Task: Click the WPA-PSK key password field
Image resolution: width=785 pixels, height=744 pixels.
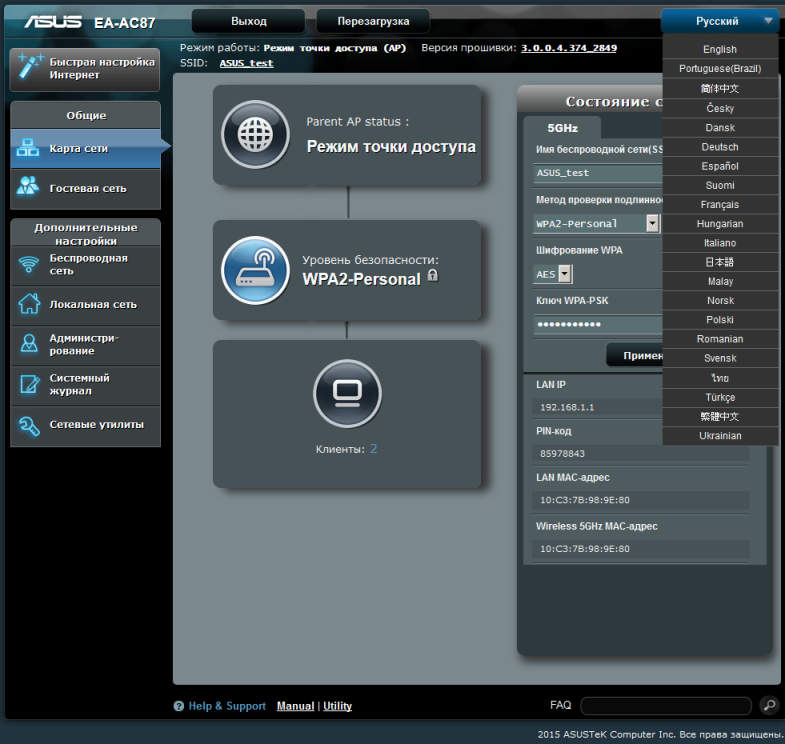Action: [x=598, y=324]
